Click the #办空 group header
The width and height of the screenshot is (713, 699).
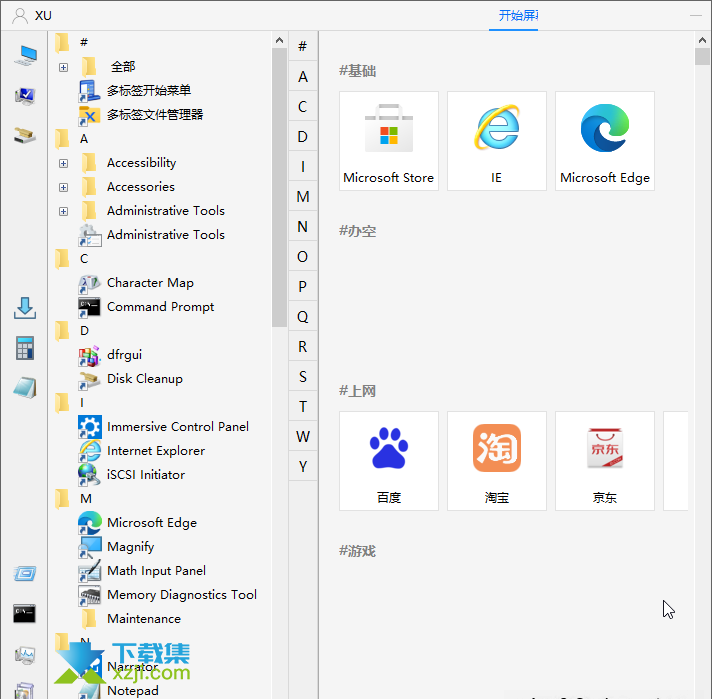(357, 231)
